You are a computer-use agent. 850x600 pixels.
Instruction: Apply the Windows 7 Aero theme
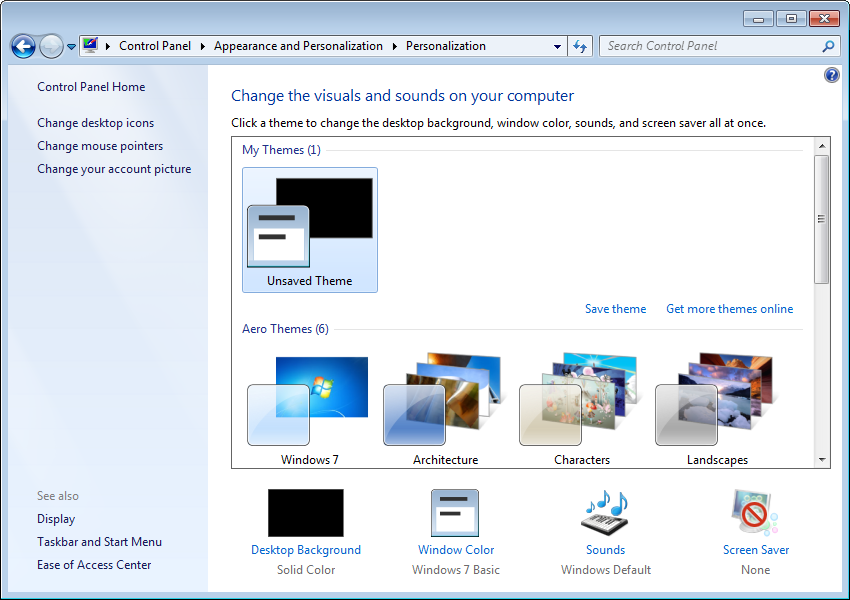[309, 409]
